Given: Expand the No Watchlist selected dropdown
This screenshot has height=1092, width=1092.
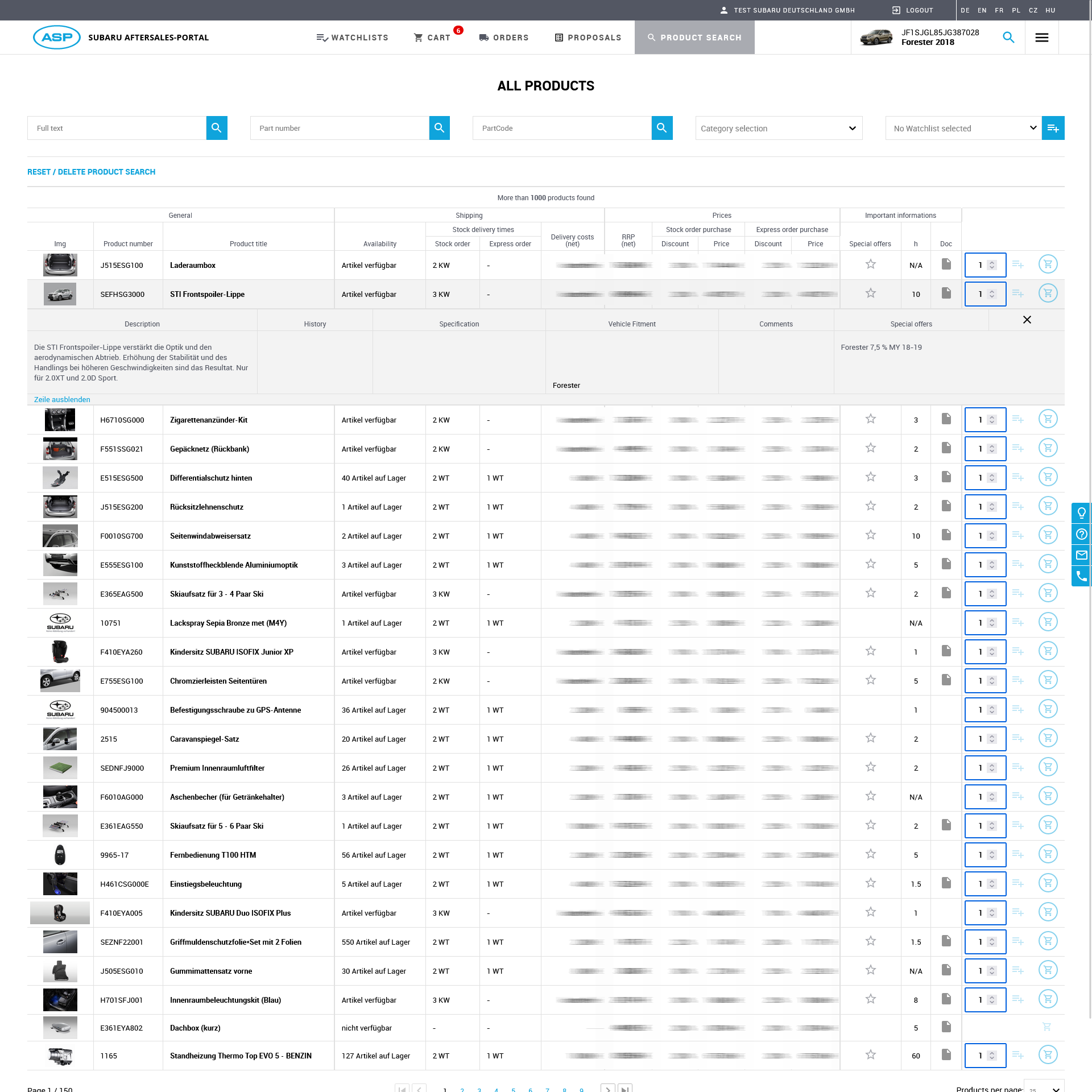Looking at the screenshot, I should (963, 129).
